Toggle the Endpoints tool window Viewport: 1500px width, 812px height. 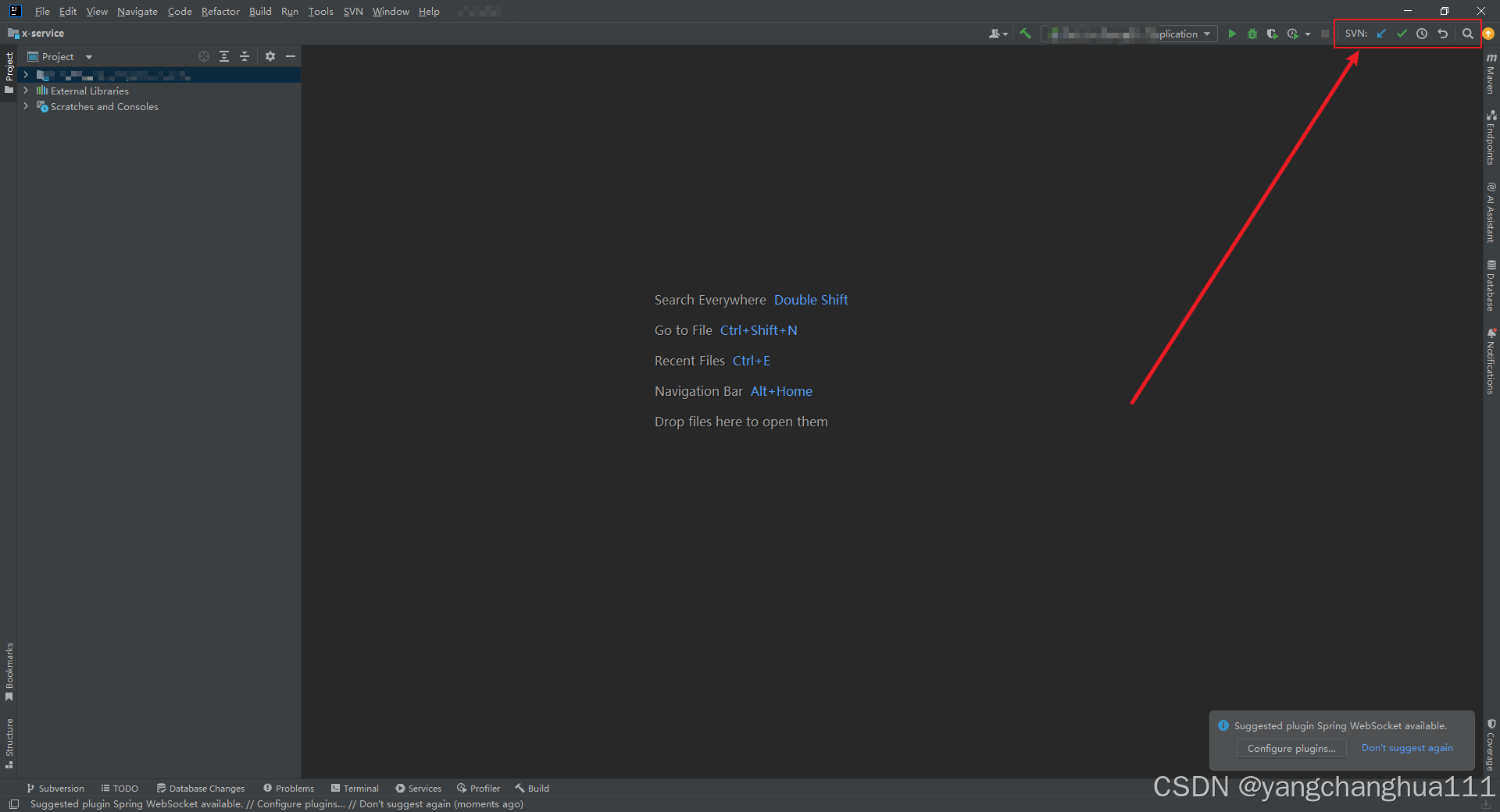tap(1491, 137)
